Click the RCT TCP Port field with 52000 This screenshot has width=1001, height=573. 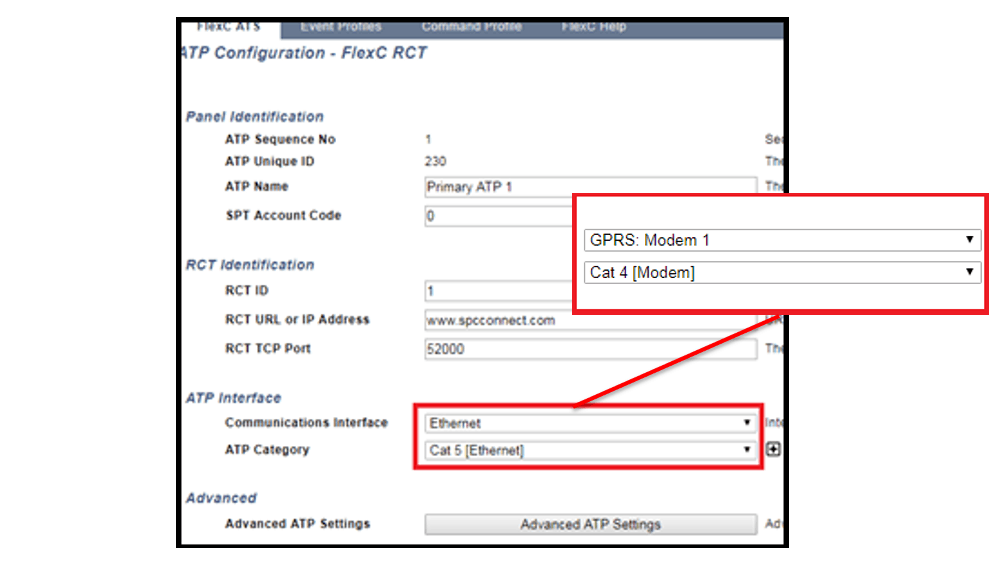(x=590, y=350)
